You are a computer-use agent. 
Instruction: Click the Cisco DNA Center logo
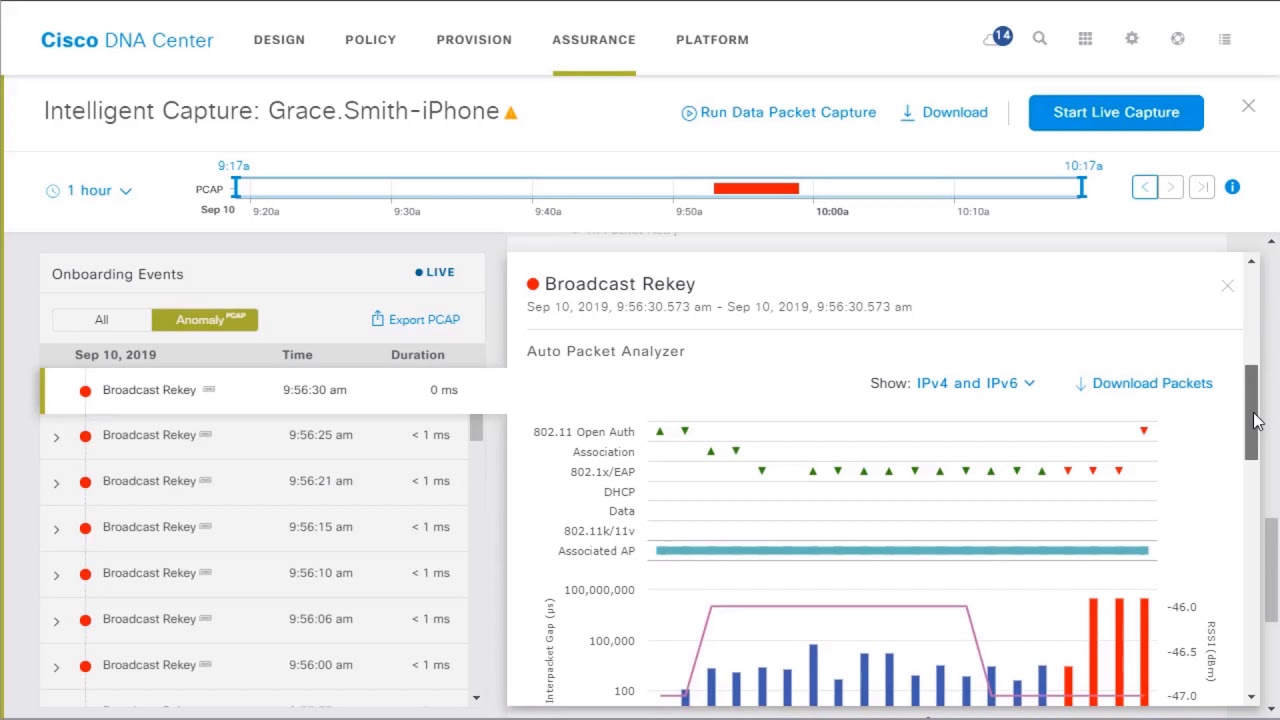(127, 40)
